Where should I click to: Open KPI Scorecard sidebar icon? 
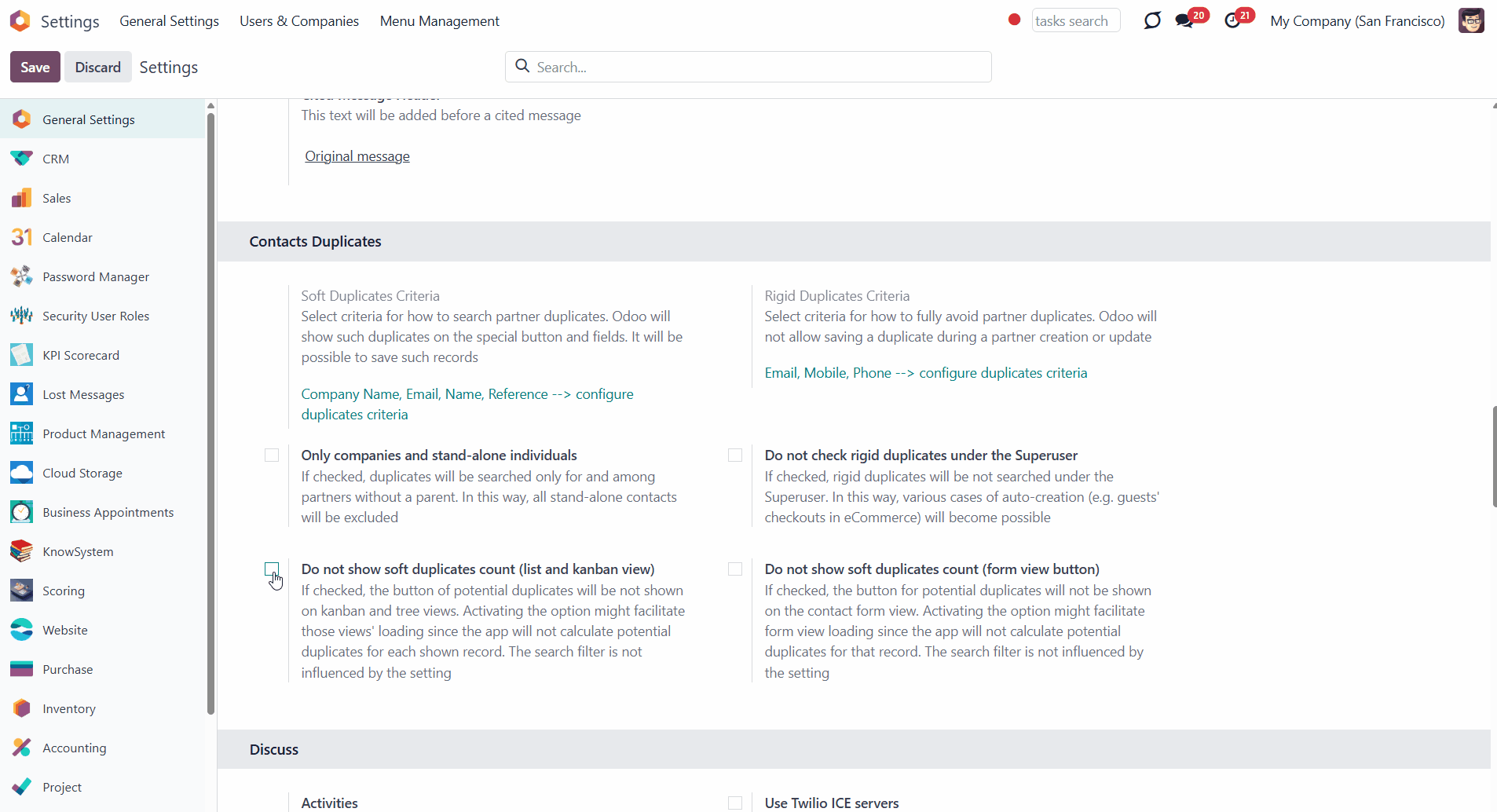click(22, 355)
